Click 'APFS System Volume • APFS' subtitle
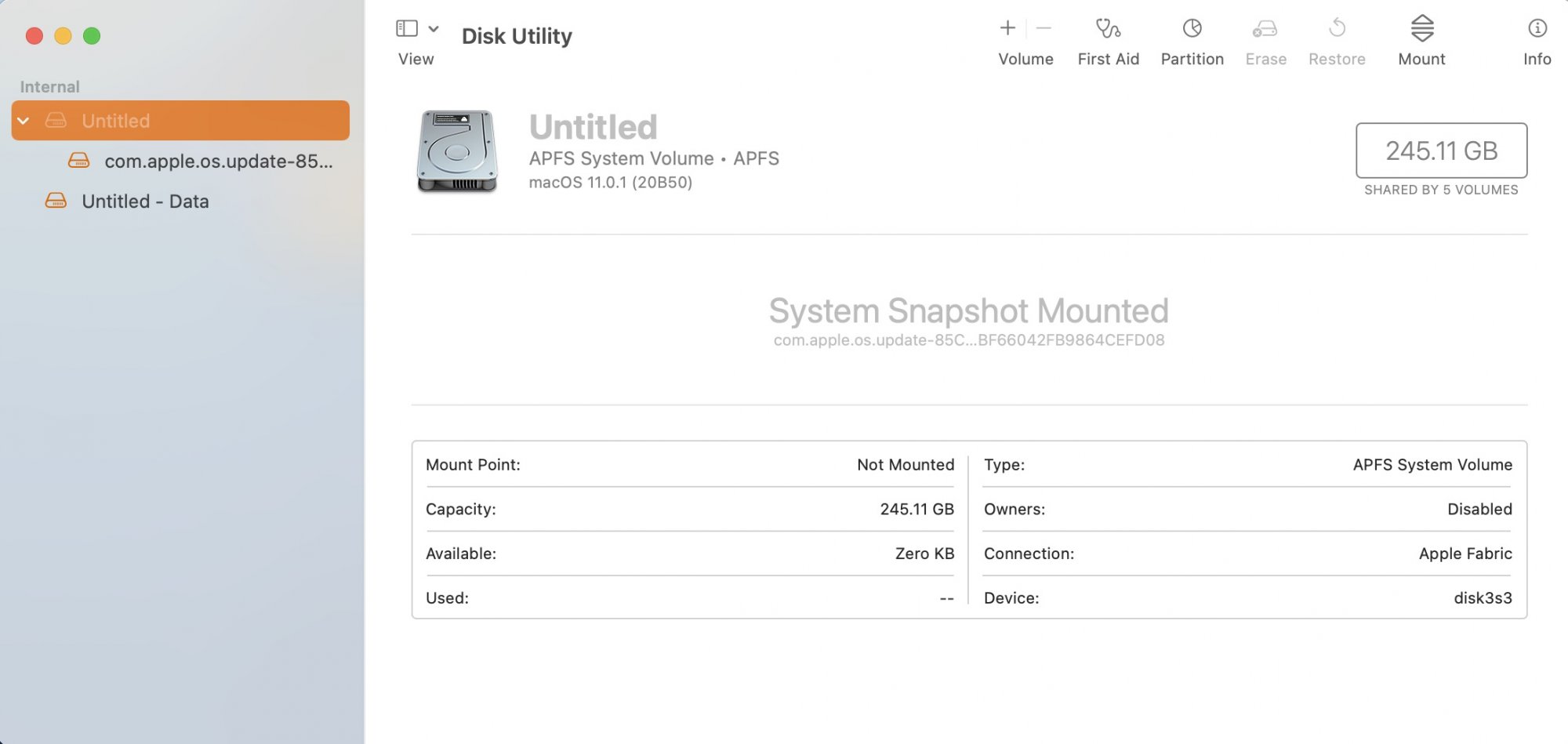Viewport: 1568px width, 744px height. [654, 158]
